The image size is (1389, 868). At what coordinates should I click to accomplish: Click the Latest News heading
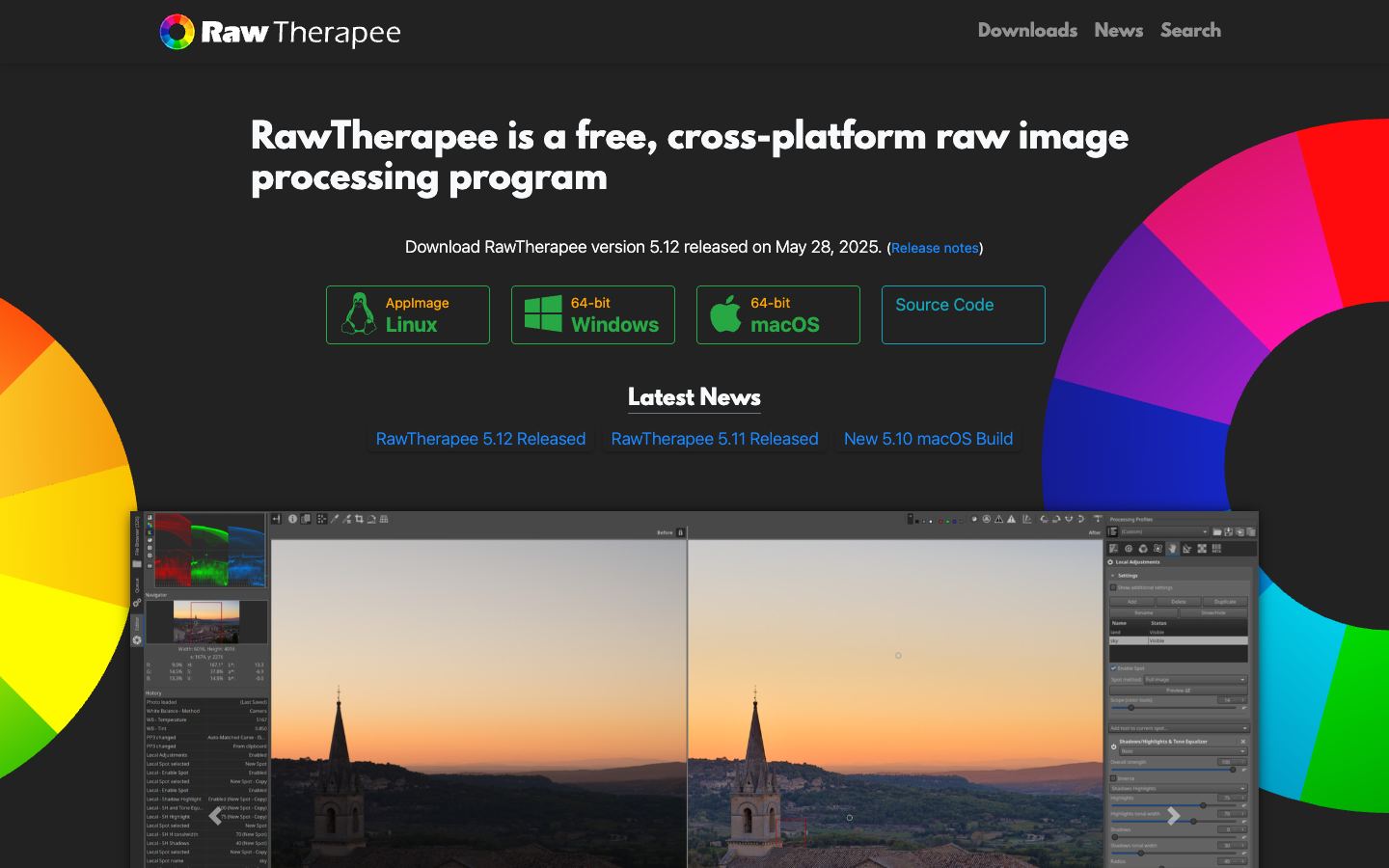(x=694, y=397)
